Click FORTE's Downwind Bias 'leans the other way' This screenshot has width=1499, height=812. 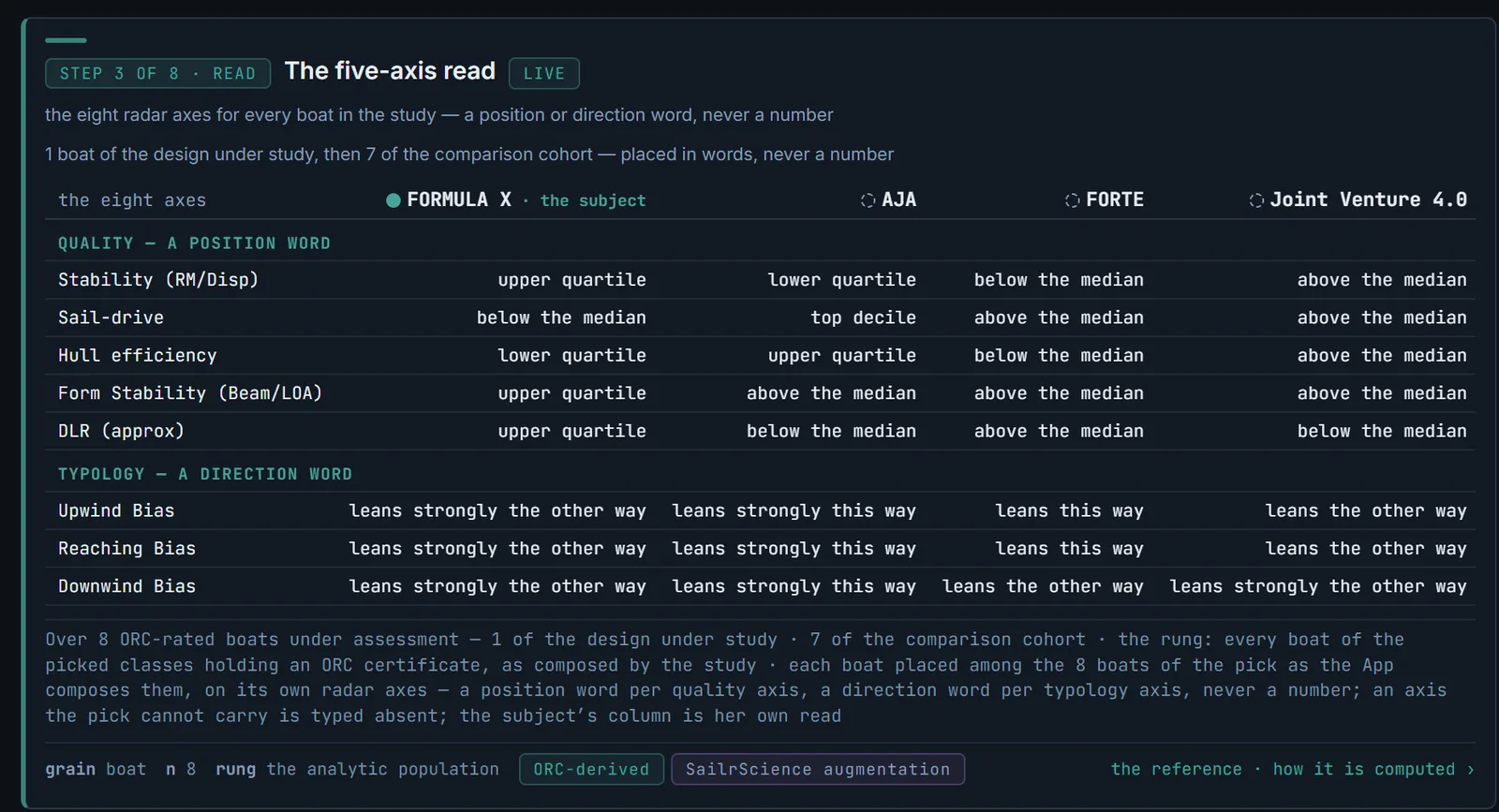click(x=1043, y=586)
